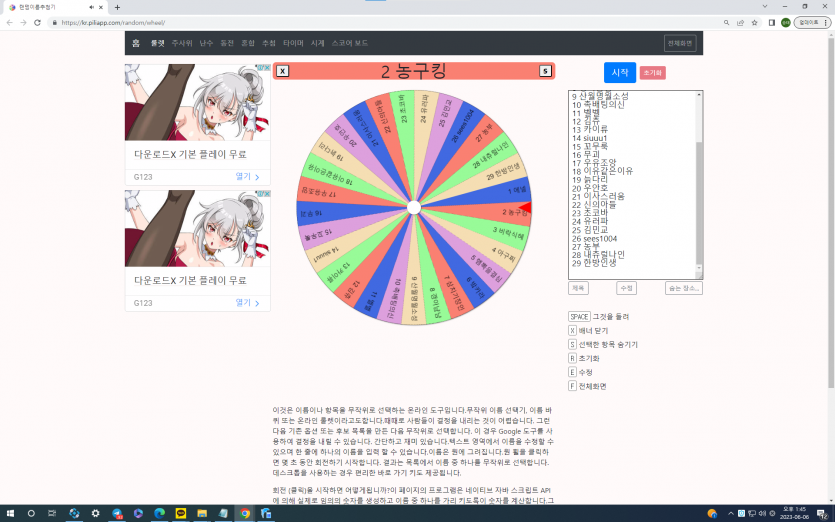Open the 타이머 nav item
Viewport: 835px width, 522px height.
[293, 43]
